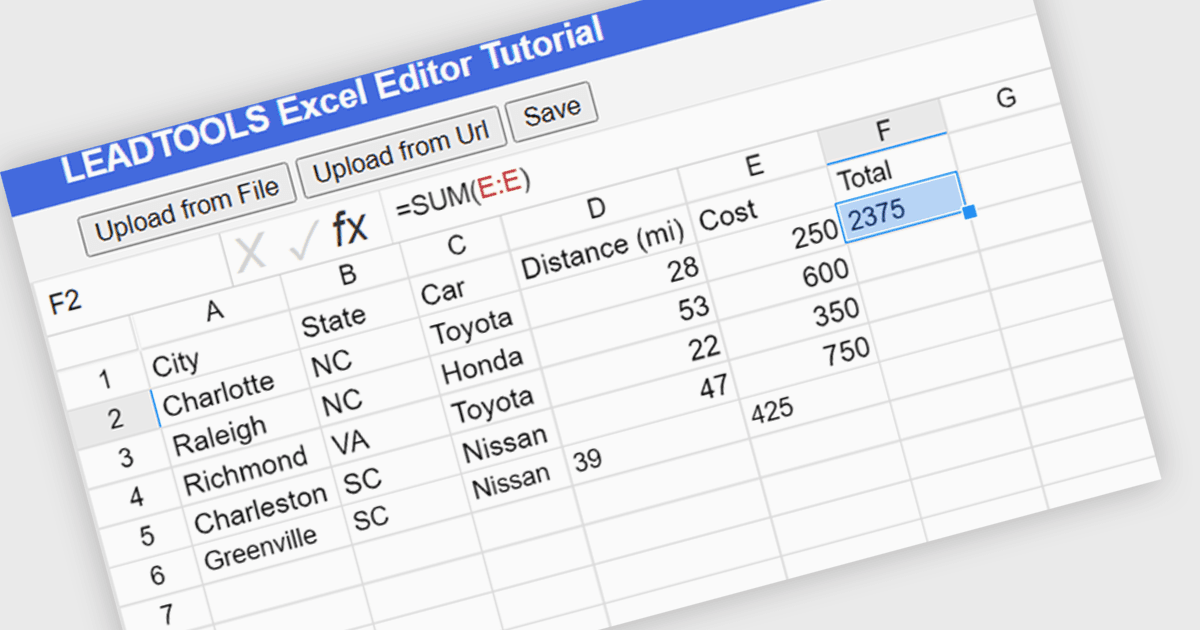Select column header A

pos(214,311)
